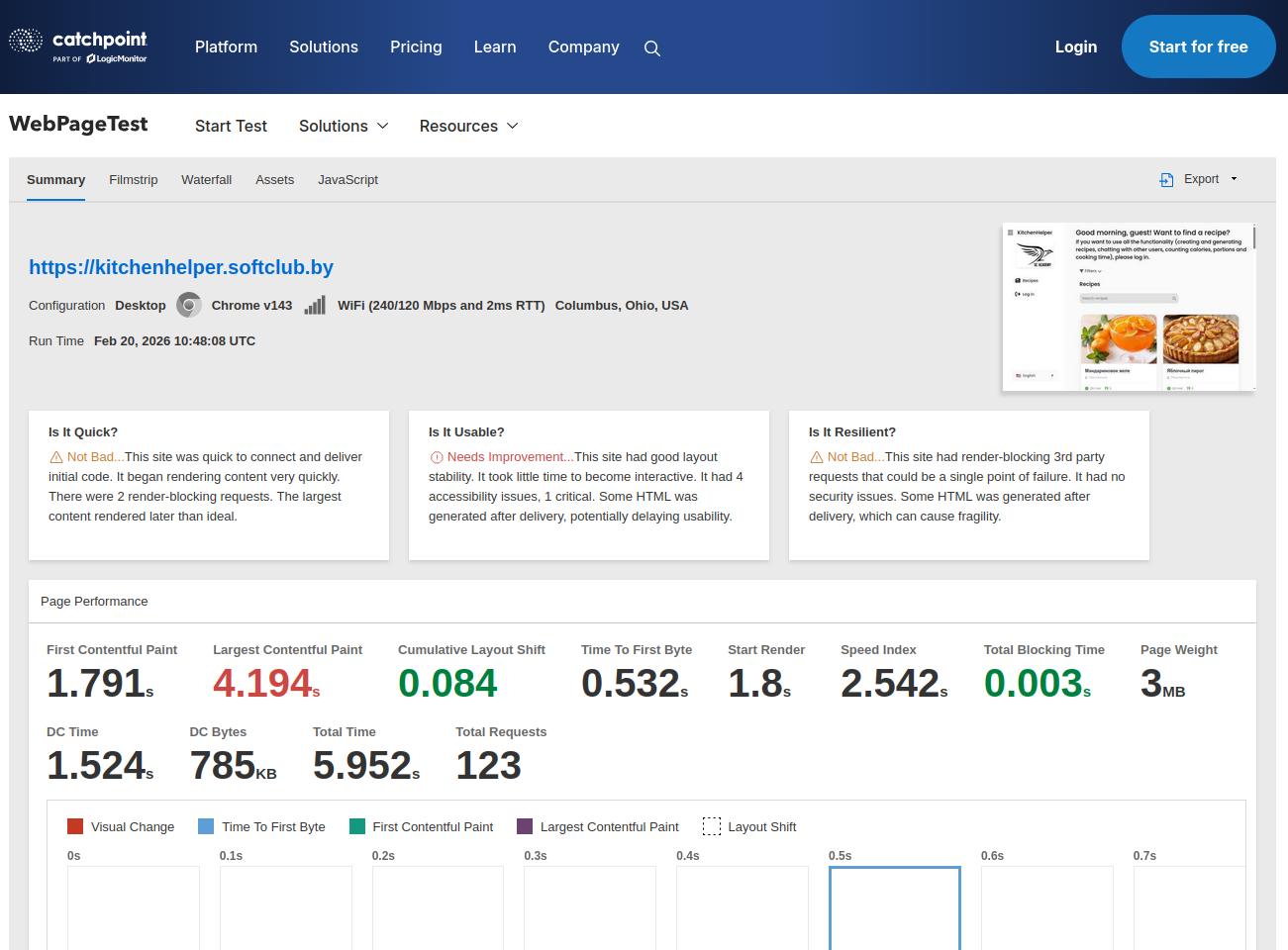Click the Not Bad warning icon under Is It Quick

click(x=56, y=458)
